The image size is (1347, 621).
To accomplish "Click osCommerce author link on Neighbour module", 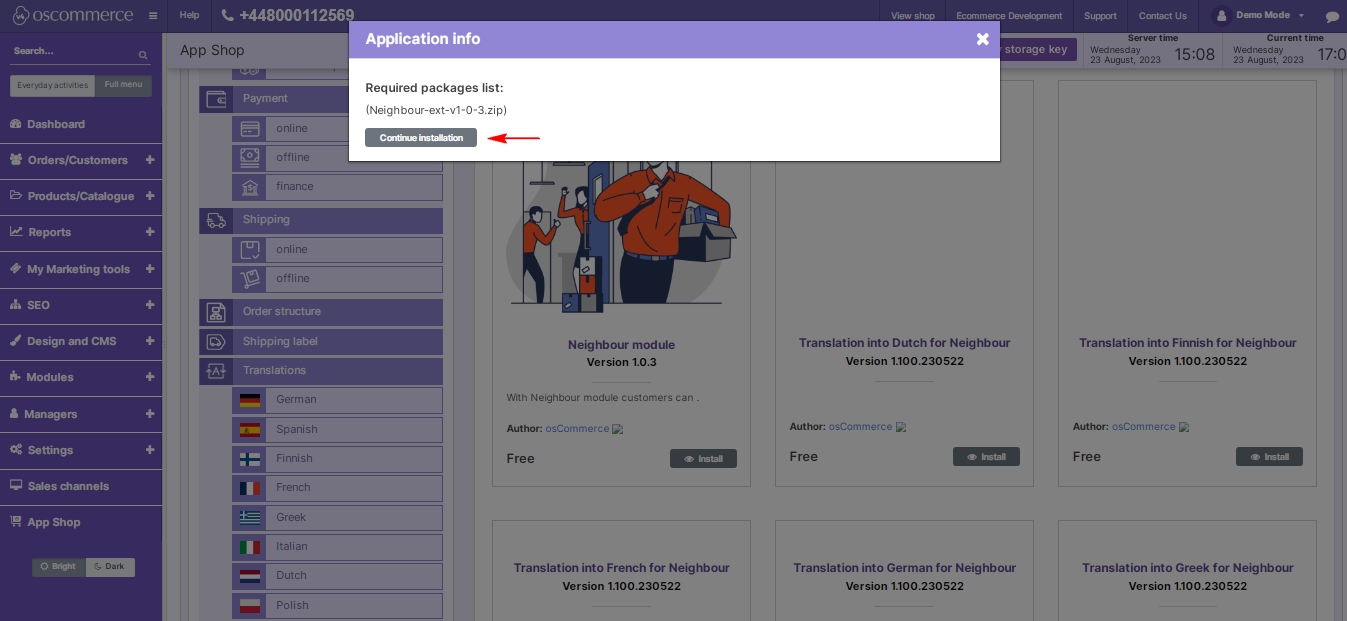I will [577, 429].
